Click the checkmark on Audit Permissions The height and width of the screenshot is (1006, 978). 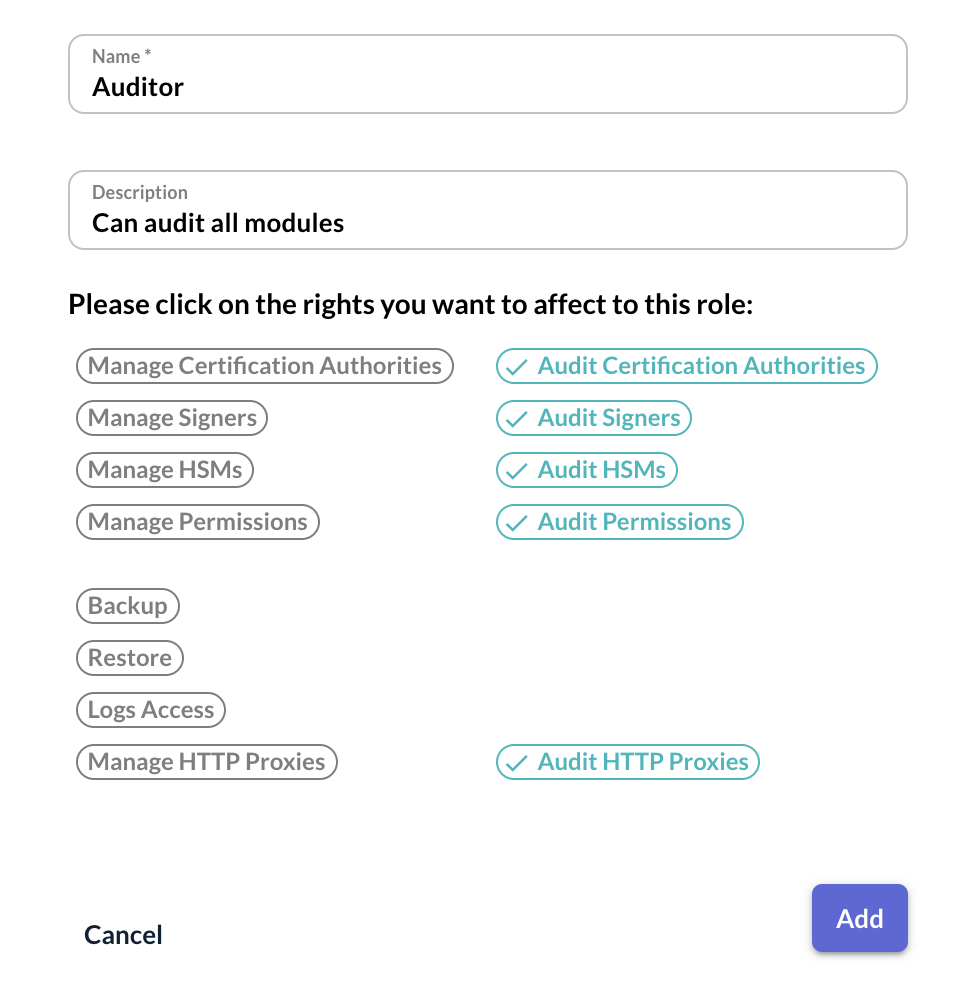pos(517,523)
